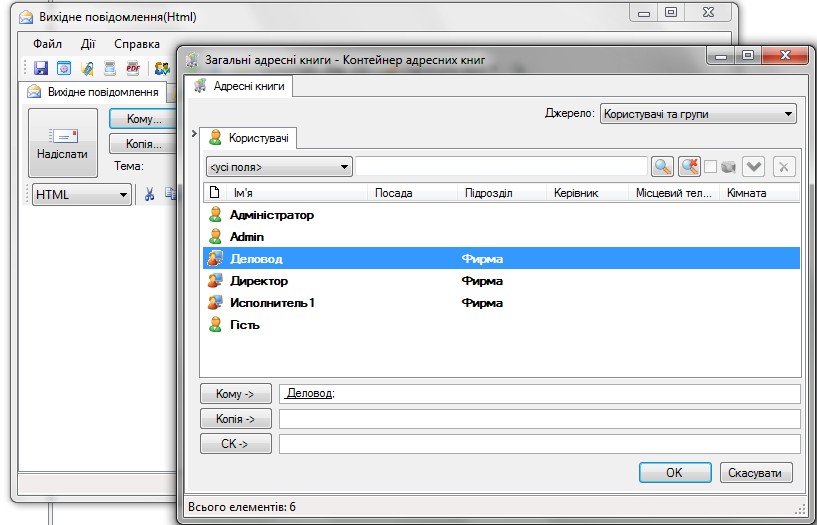The height and width of the screenshot is (525, 817).
Task: Click the scissors cut icon
Action: [149, 194]
